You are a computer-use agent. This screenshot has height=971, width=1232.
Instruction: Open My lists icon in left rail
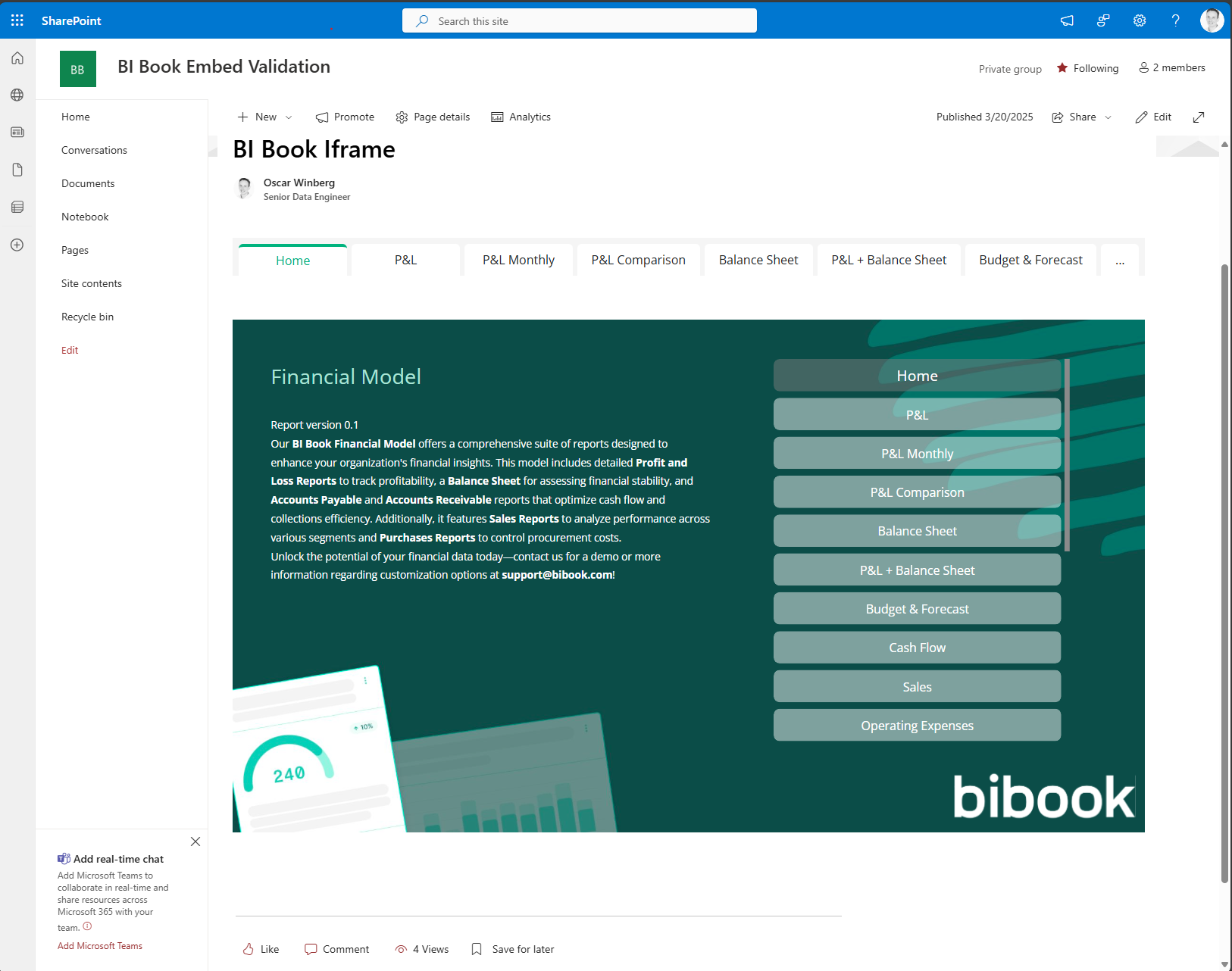[17, 207]
